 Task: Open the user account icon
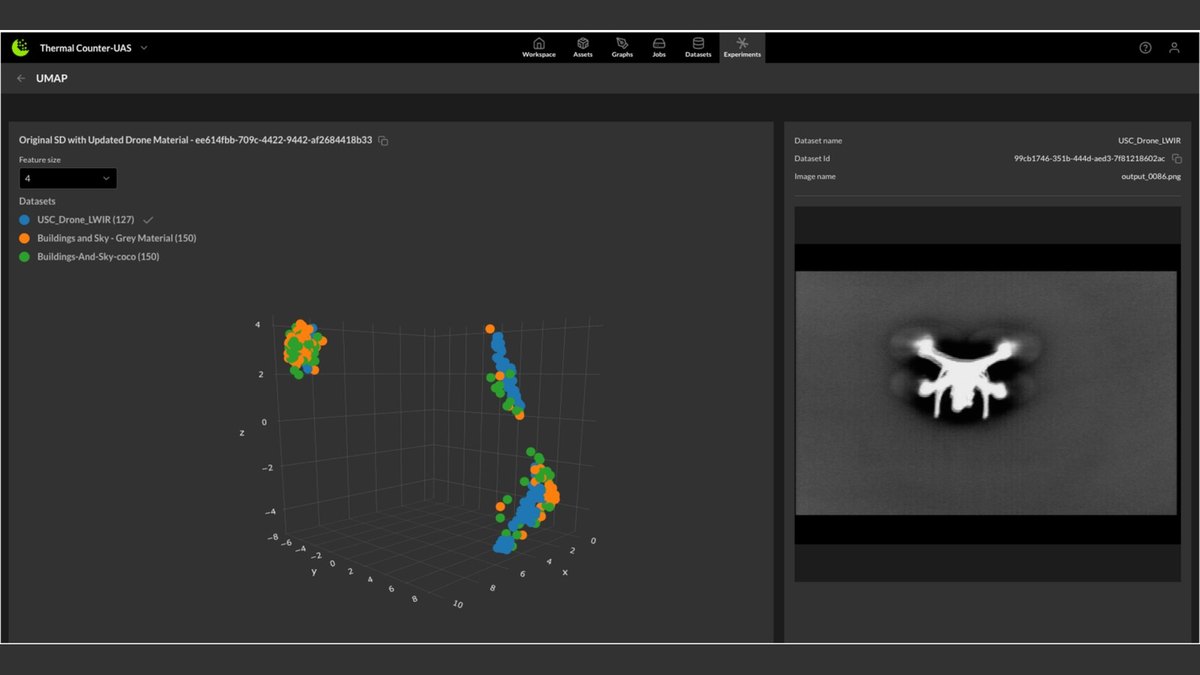[x=1175, y=48]
